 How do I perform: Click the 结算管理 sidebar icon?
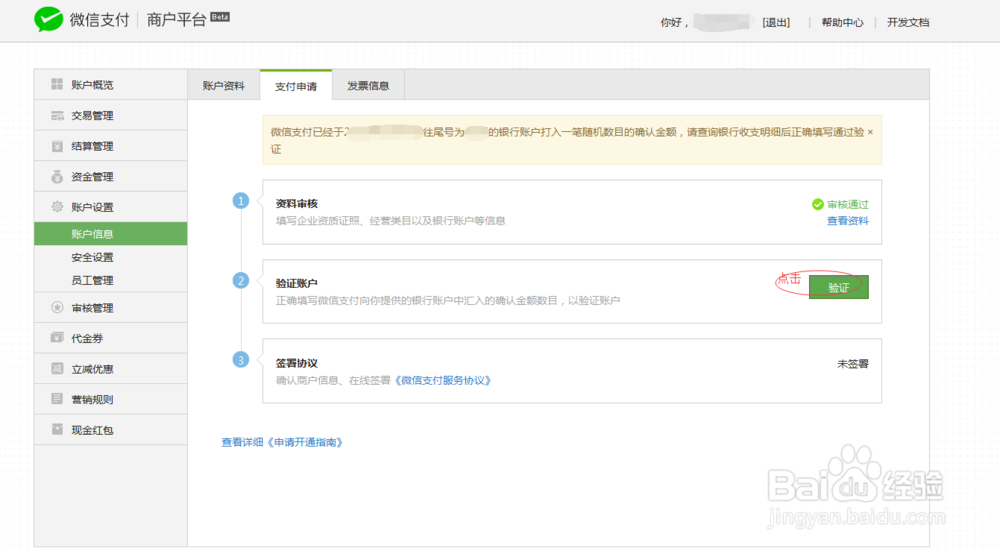[57, 146]
